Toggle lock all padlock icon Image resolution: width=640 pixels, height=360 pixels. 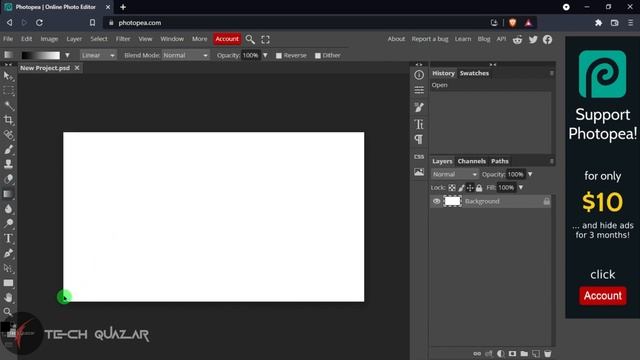[x=479, y=188]
